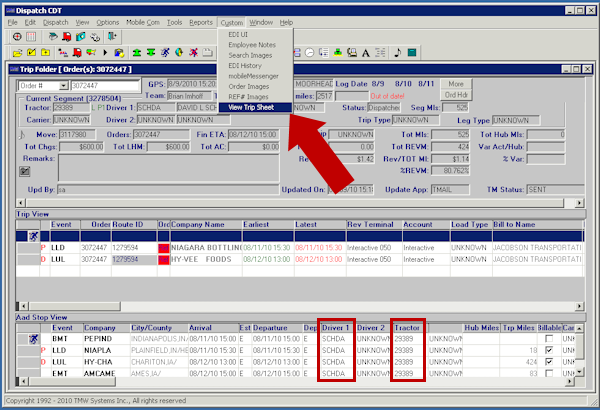Click the Ord Hdr button
The width and height of the screenshot is (600, 410).
coord(456,95)
